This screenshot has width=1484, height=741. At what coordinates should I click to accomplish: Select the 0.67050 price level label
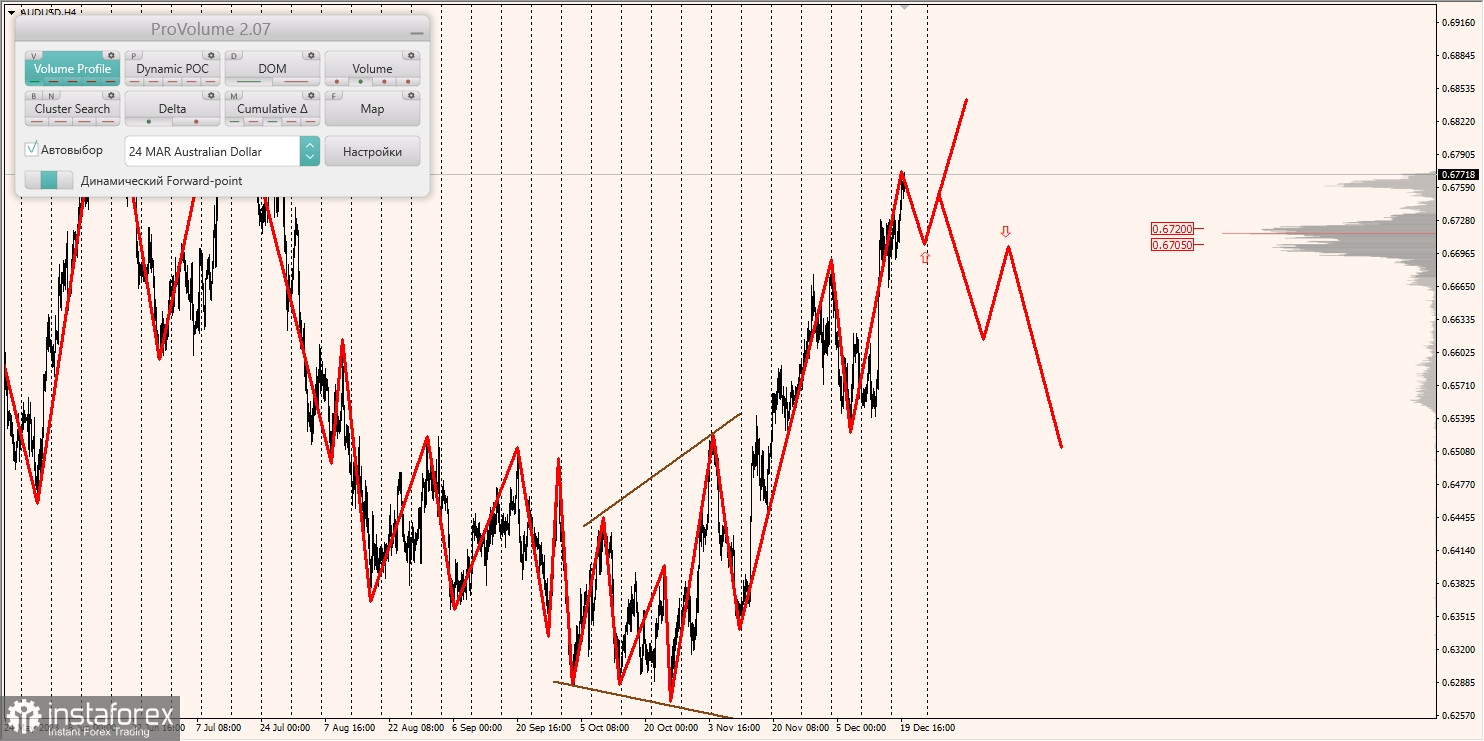click(1172, 244)
